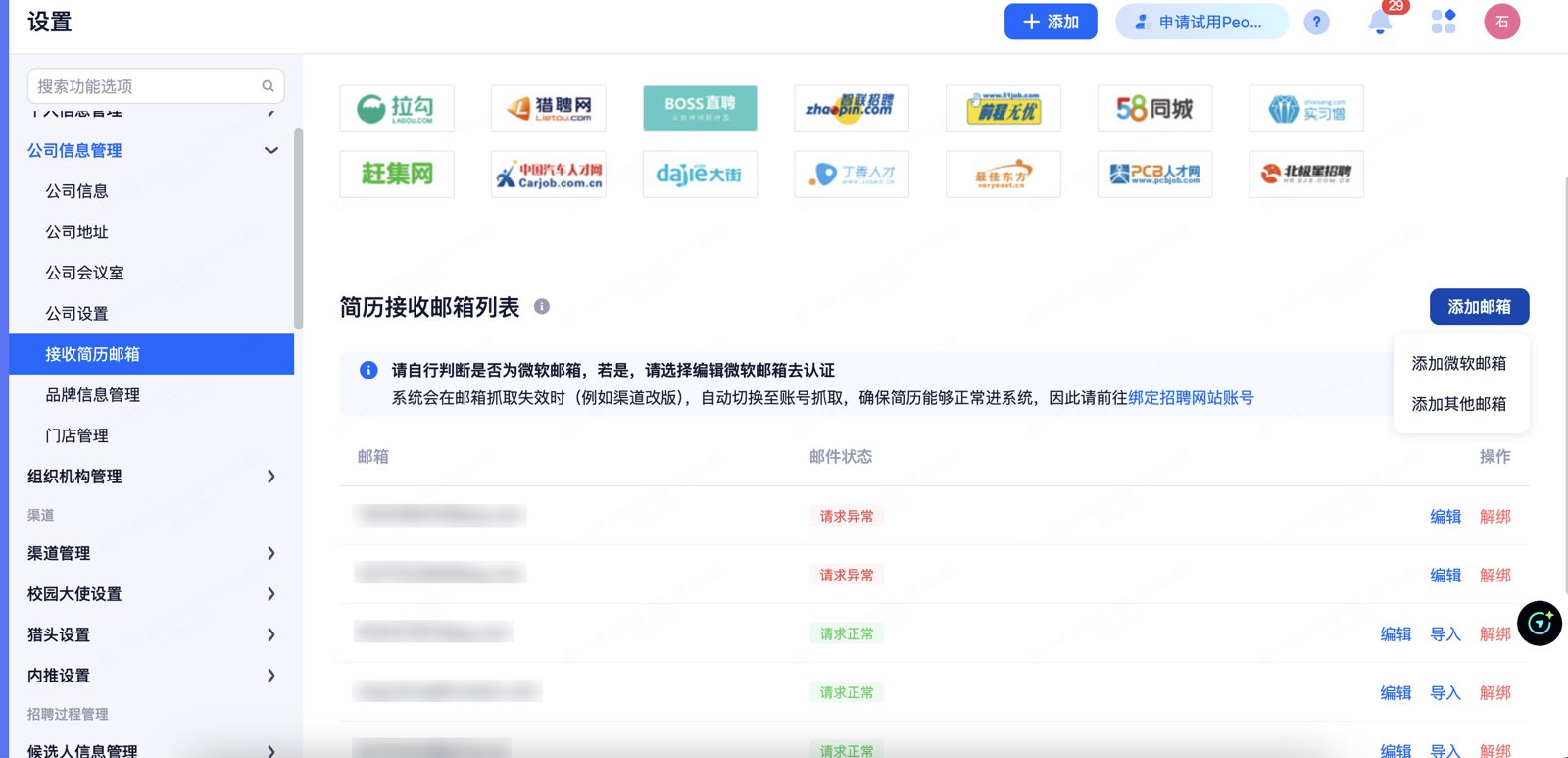
Task: Select the 赶集网 logo
Action: pos(397,174)
